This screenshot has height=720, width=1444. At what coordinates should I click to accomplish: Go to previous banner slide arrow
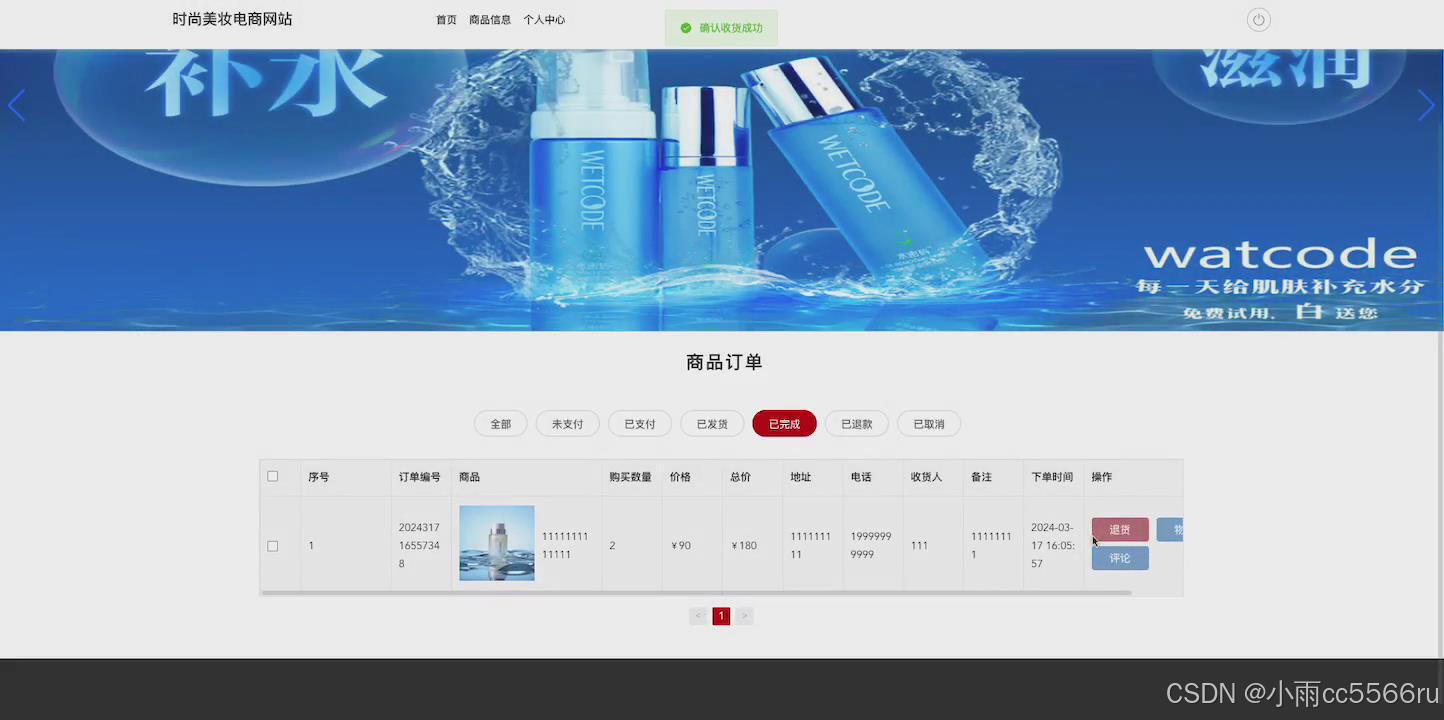[x=16, y=105]
